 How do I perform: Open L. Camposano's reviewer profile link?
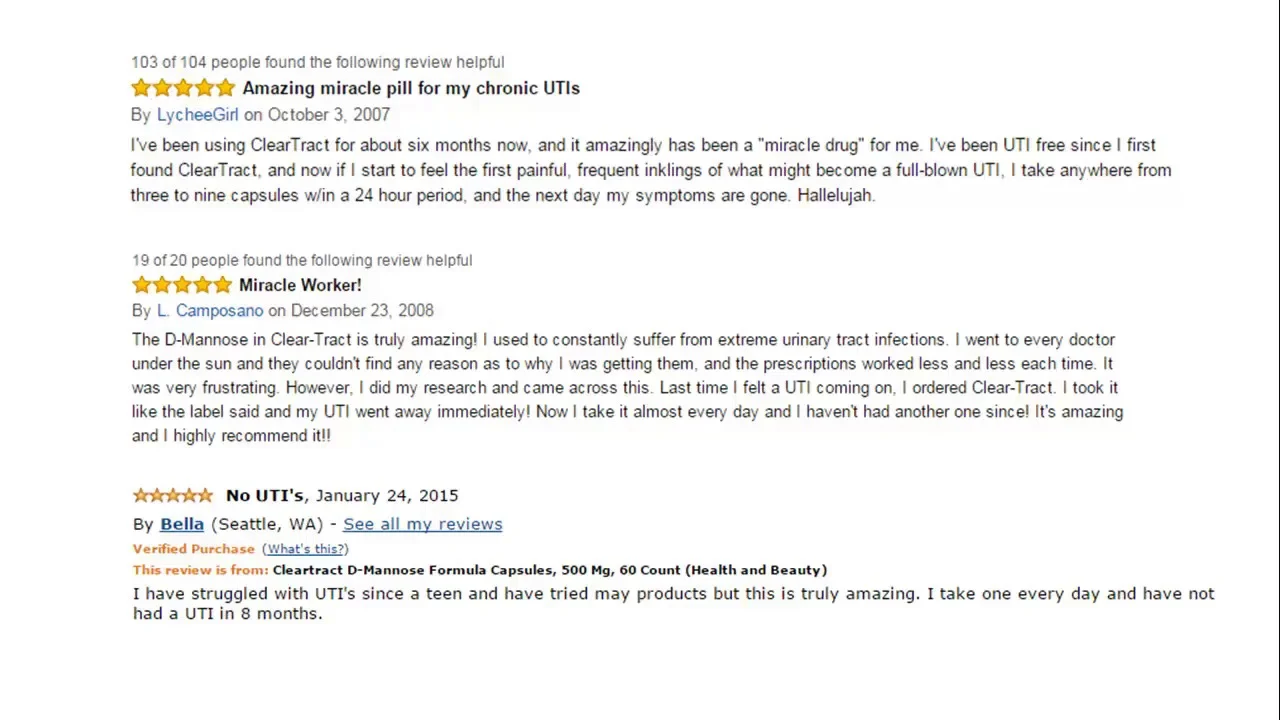(210, 311)
